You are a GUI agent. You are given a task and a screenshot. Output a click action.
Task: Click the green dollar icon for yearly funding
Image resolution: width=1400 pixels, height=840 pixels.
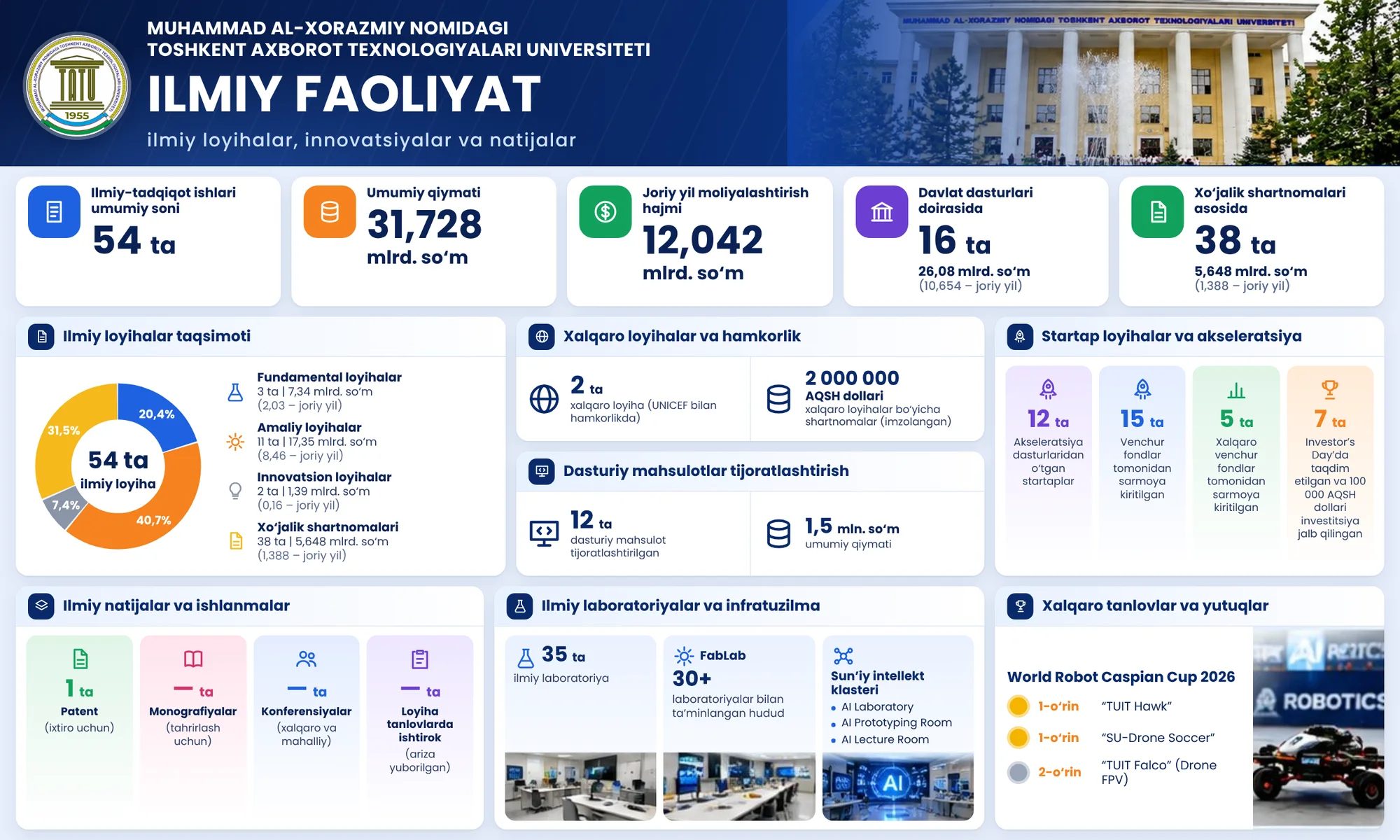click(x=605, y=211)
